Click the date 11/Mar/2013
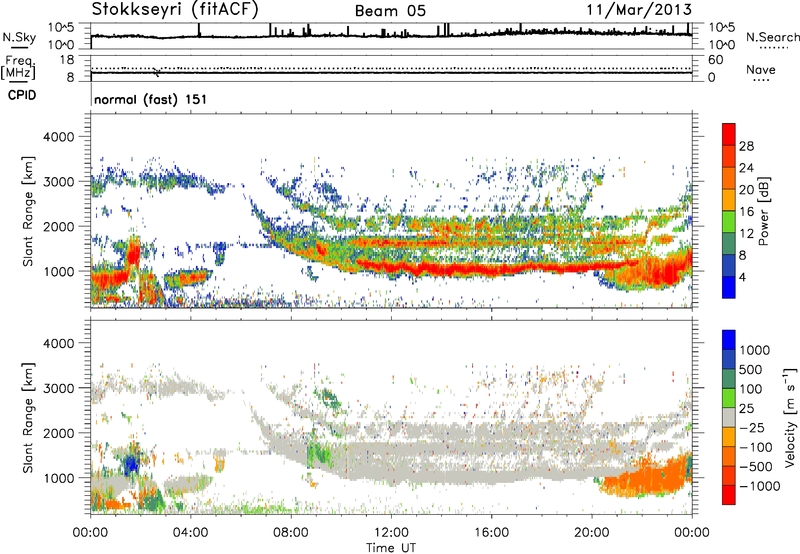The width and height of the screenshot is (800, 554). [639, 10]
